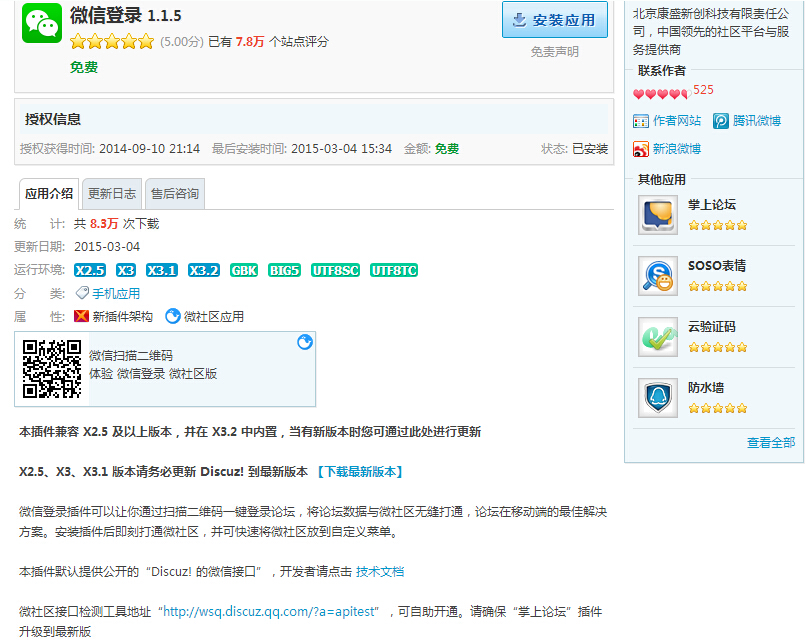
Task: Click the 8.3万 download count
Action: 104,224
